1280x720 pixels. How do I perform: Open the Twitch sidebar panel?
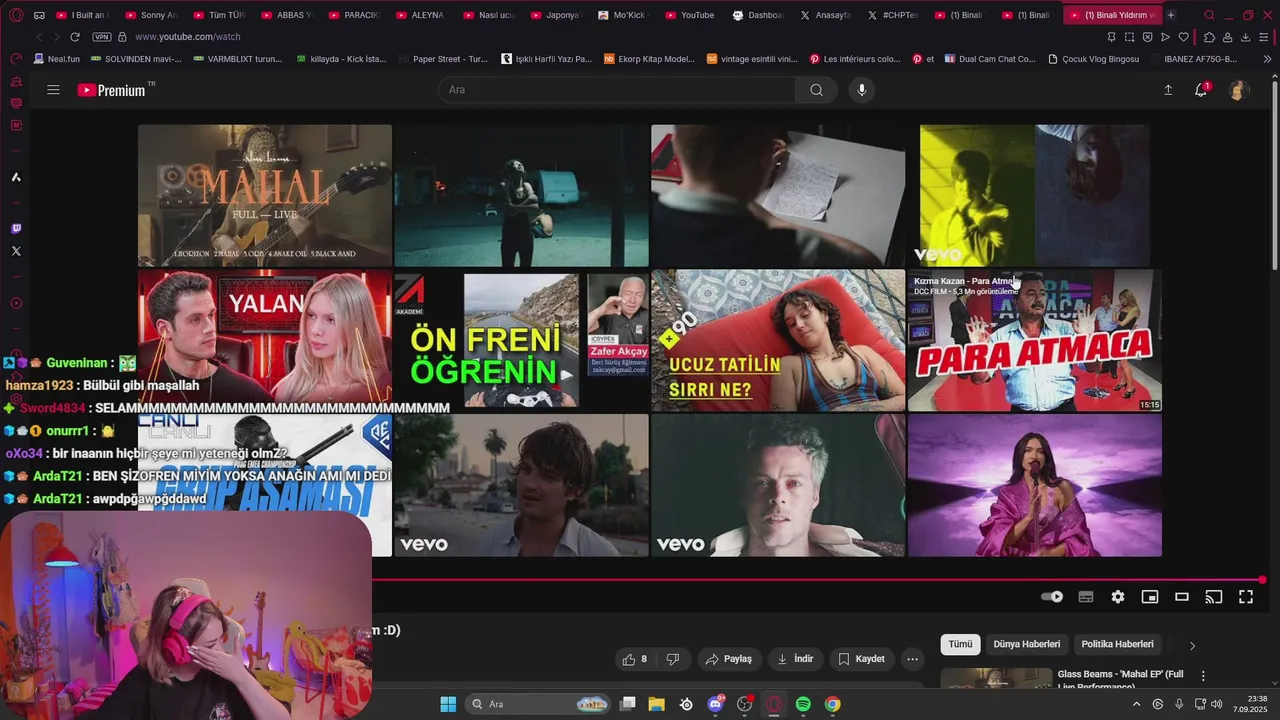16,229
